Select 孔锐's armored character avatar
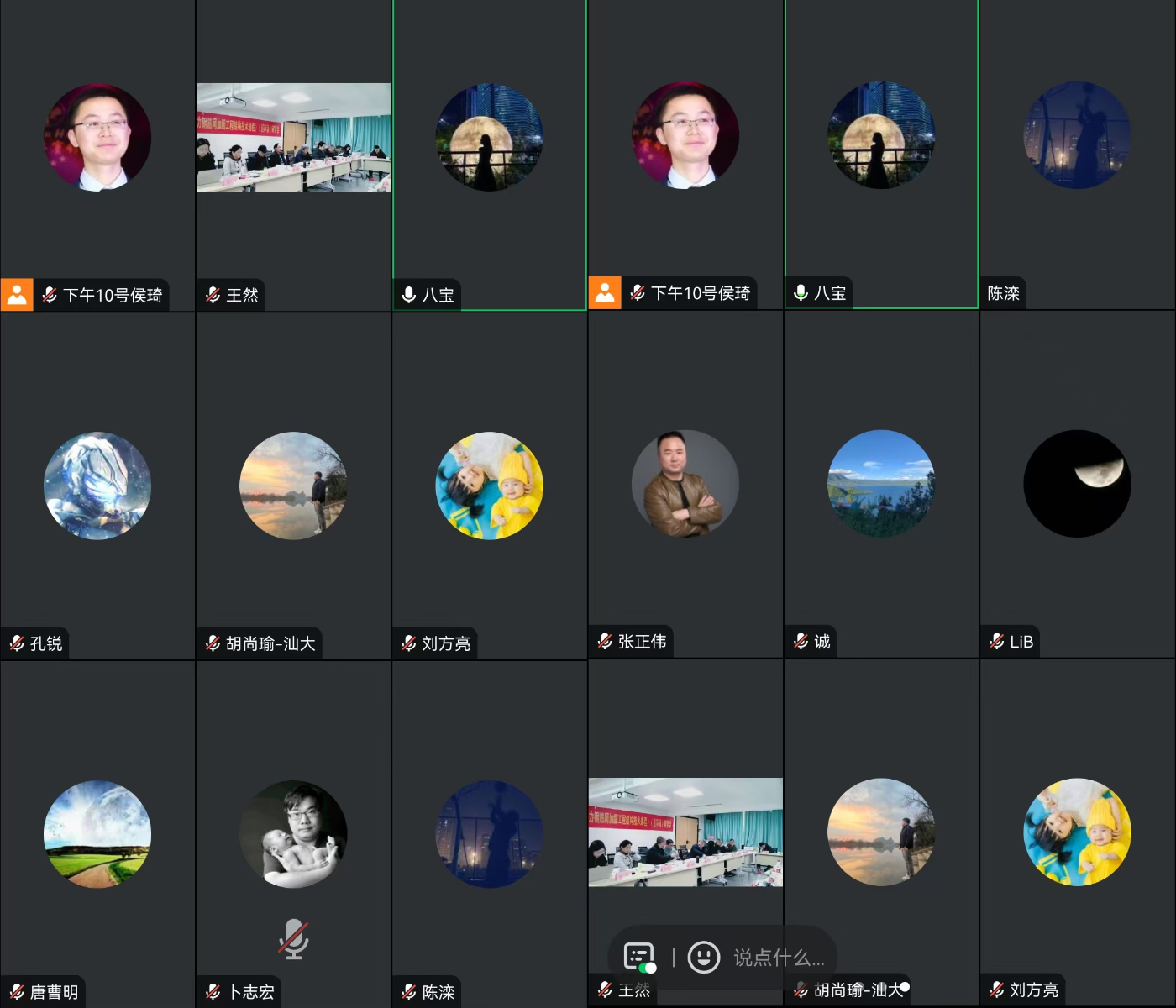The width and height of the screenshot is (1176, 1008). [97, 486]
